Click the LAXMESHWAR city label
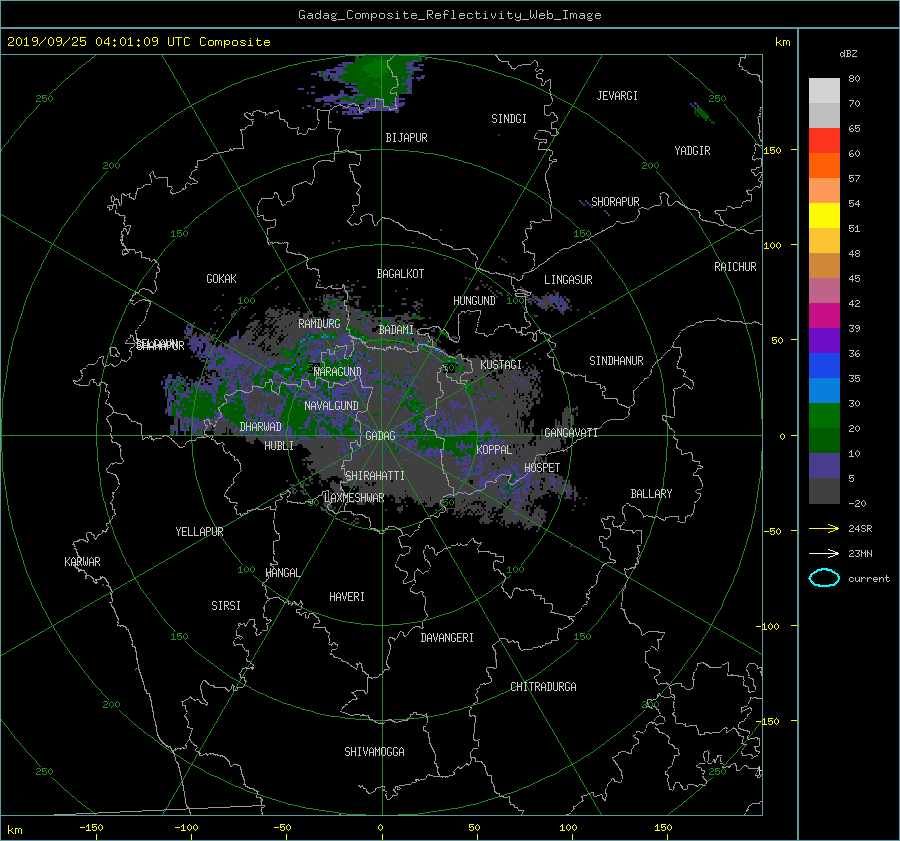The image size is (900, 841). [354, 498]
